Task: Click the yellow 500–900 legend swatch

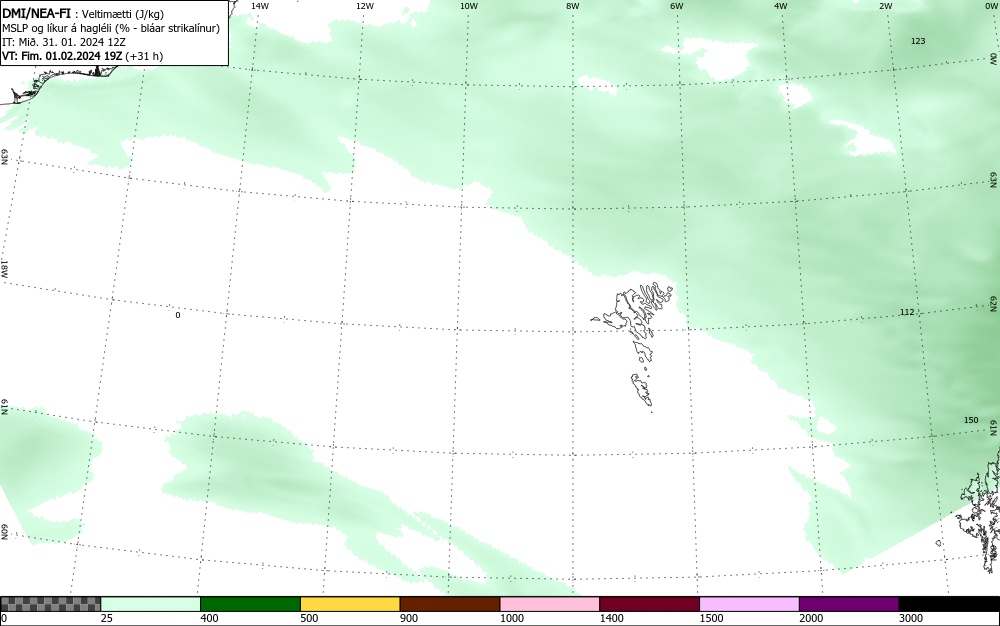Action: pos(350,604)
